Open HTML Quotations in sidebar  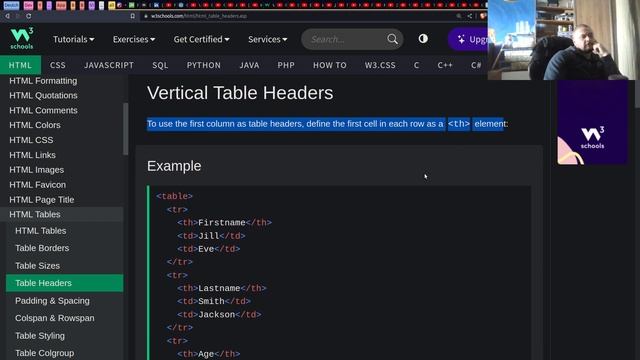(x=43, y=96)
